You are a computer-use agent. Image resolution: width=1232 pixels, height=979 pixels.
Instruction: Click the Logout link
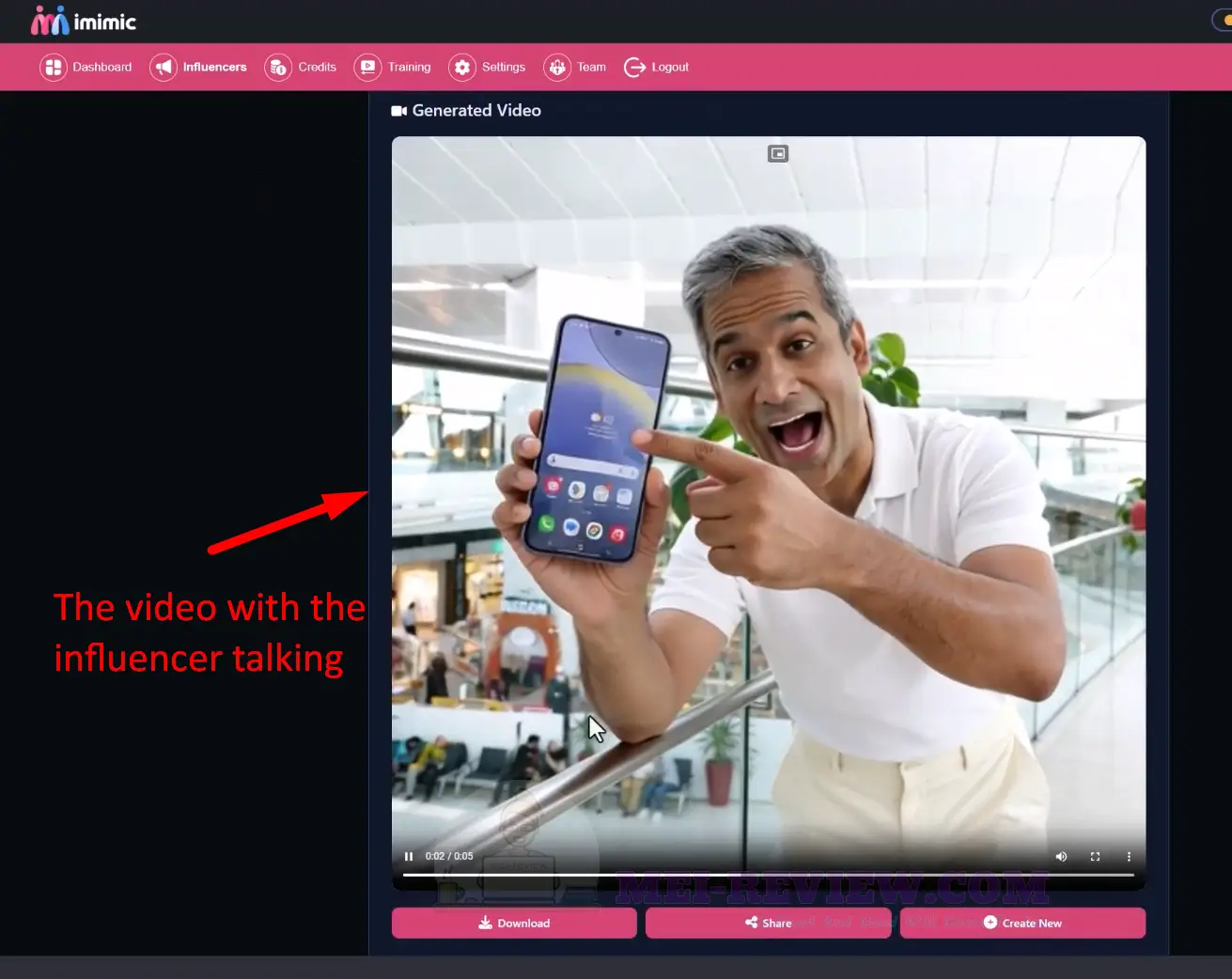point(656,67)
